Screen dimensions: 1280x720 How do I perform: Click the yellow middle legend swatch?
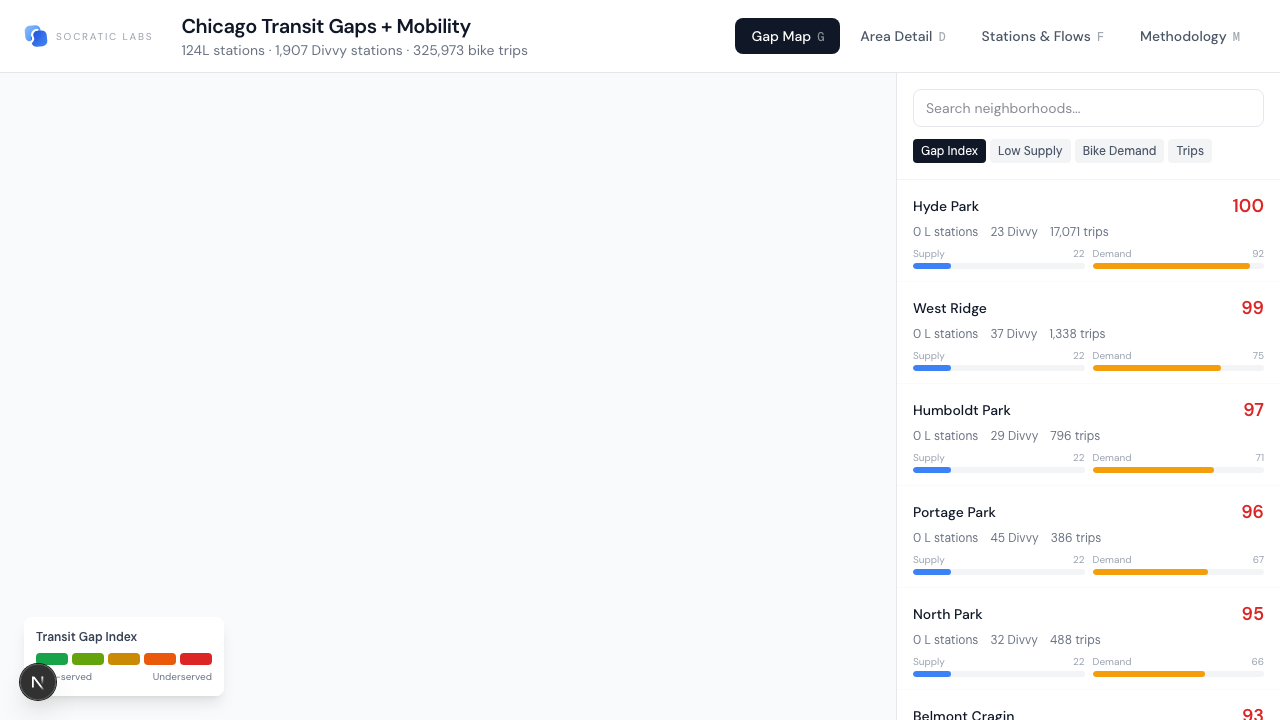(124, 659)
